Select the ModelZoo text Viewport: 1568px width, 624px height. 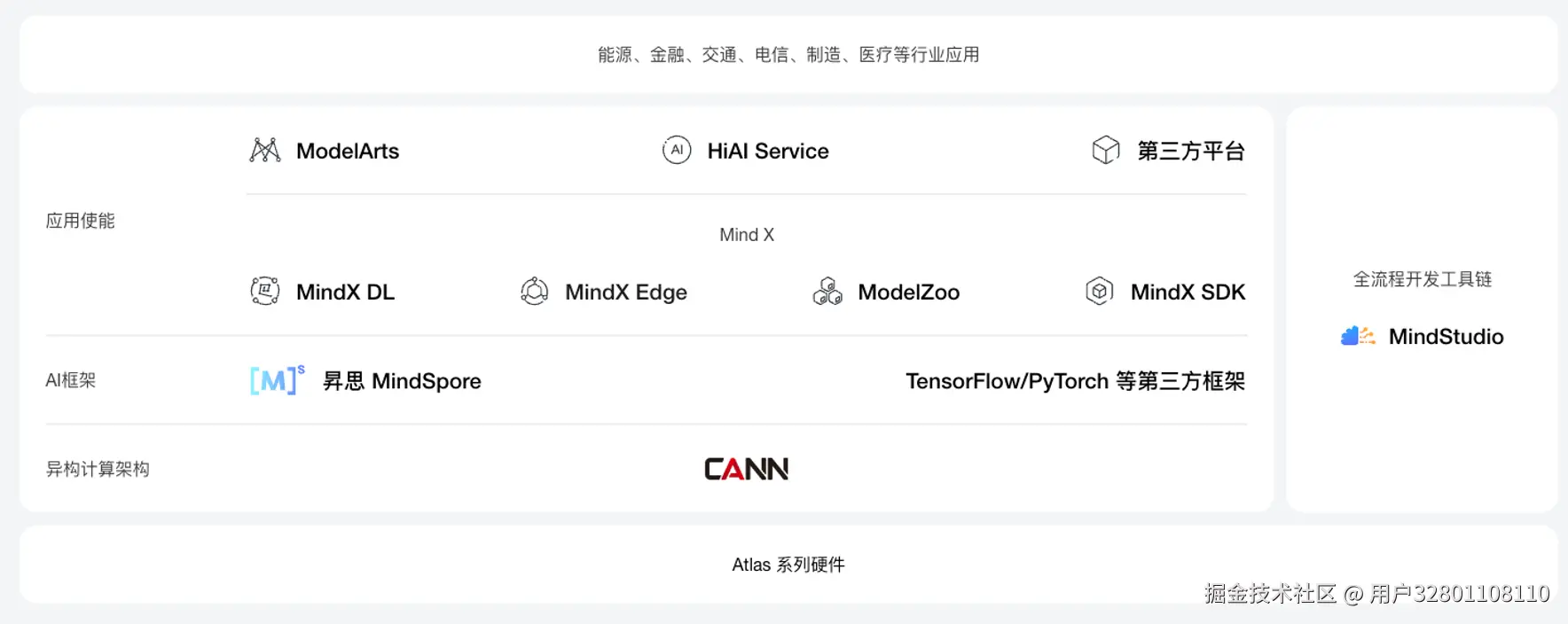(909, 292)
